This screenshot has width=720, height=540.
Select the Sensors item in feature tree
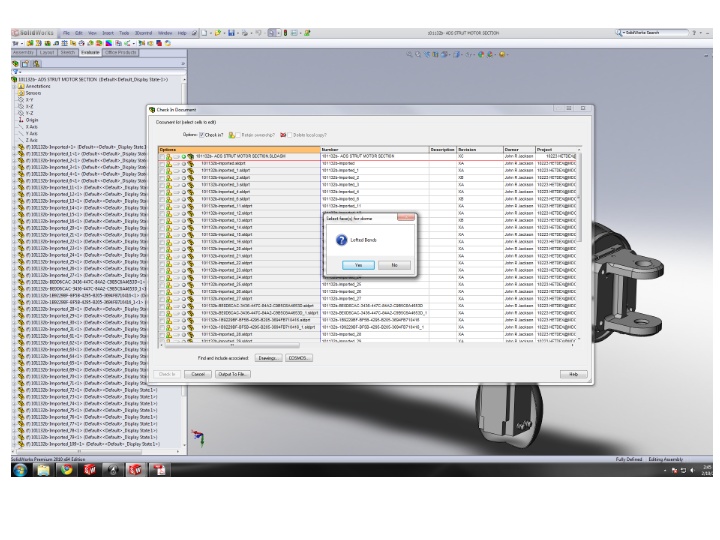33,93
